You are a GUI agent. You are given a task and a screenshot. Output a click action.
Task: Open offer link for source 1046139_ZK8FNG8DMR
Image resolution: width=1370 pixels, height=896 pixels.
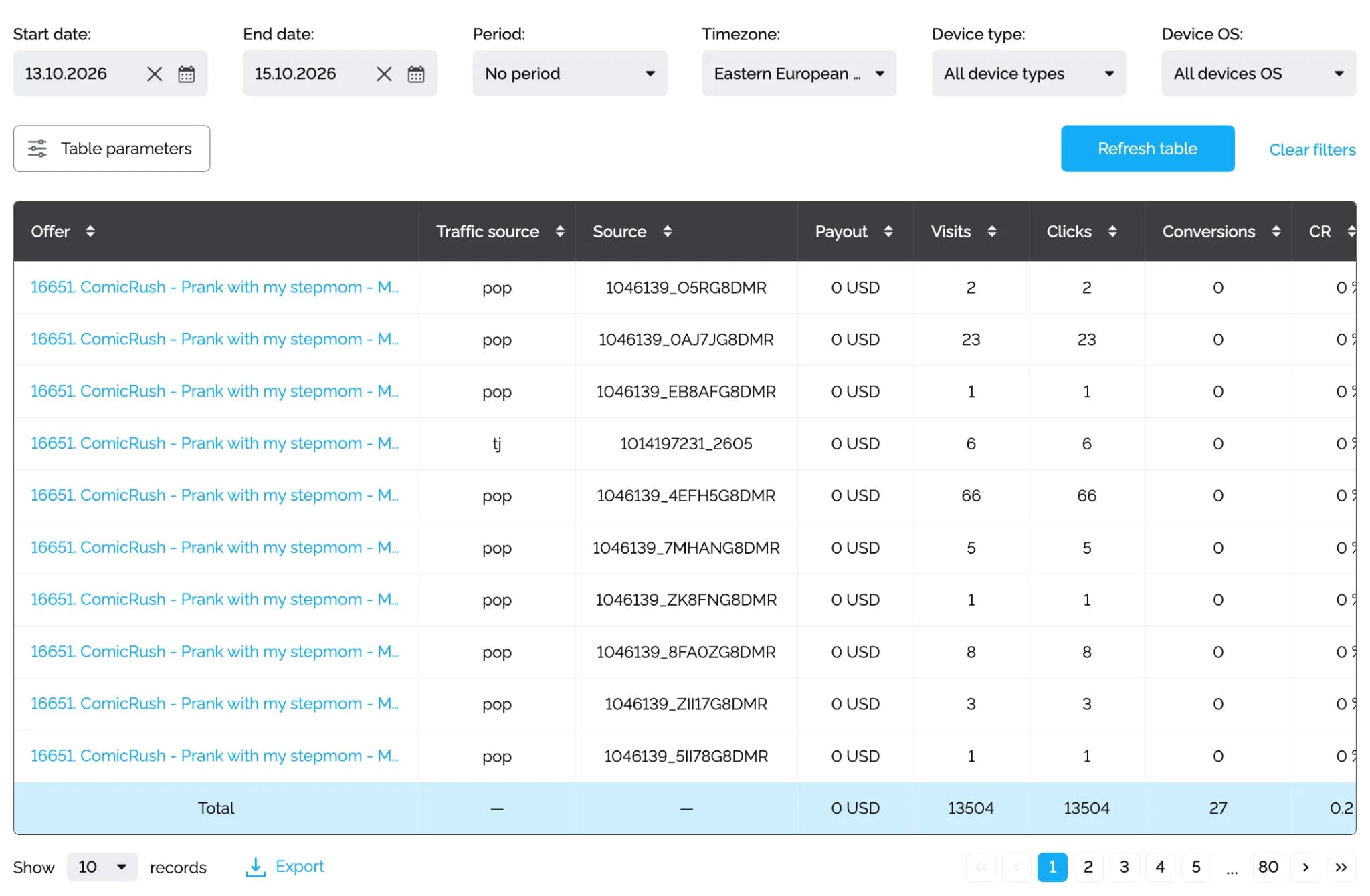pyautogui.click(x=215, y=600)
